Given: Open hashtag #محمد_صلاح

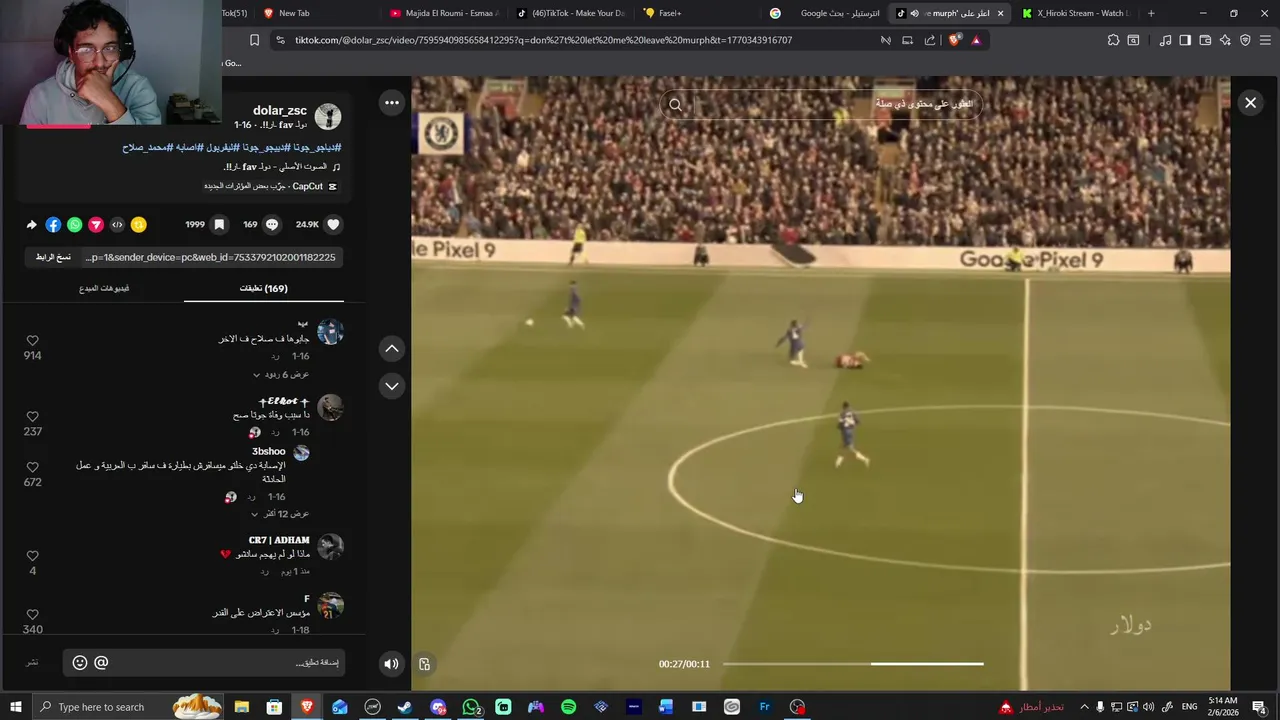Looking at the screenshot, I should pyautogui.click(x=148, y=147).
